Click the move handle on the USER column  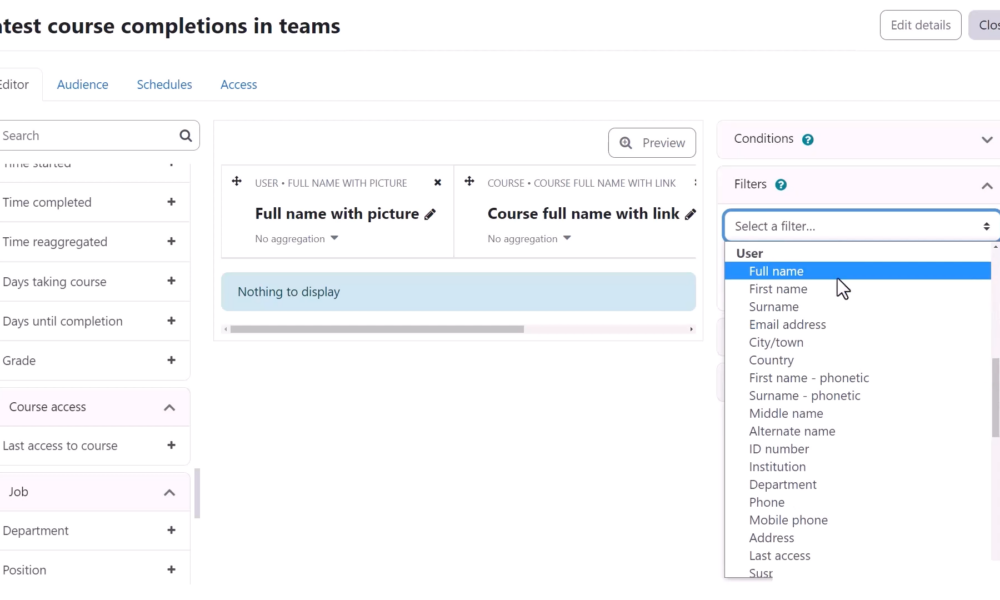(x=236, y=182)
